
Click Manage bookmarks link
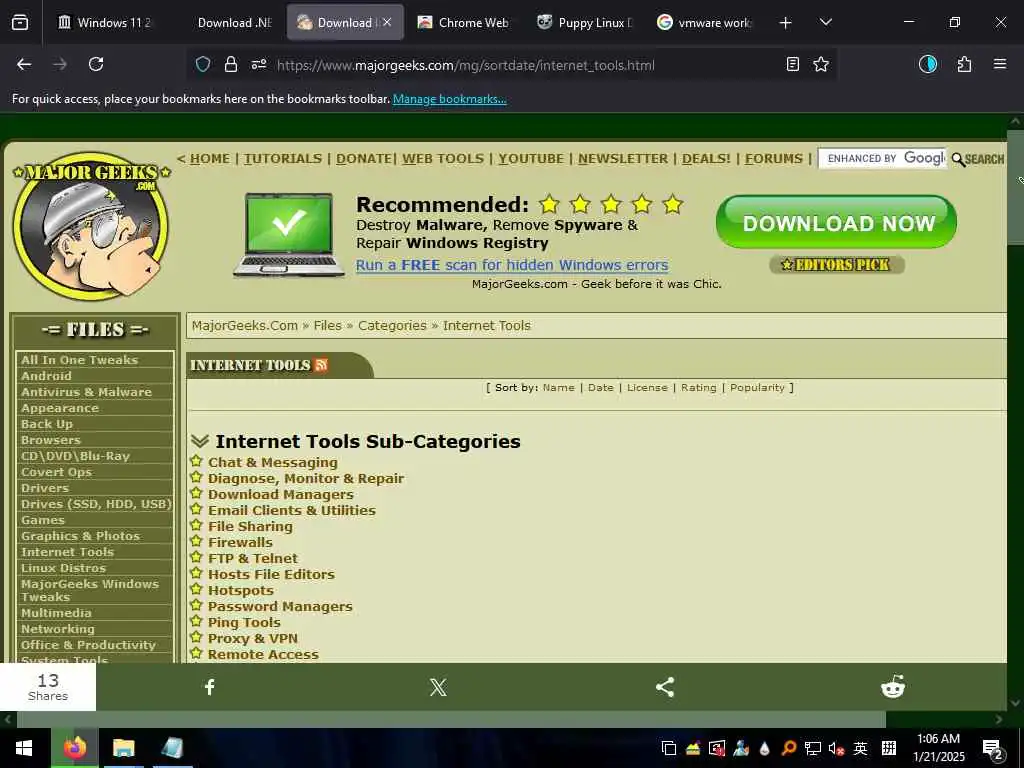click(x=449, y=99)
